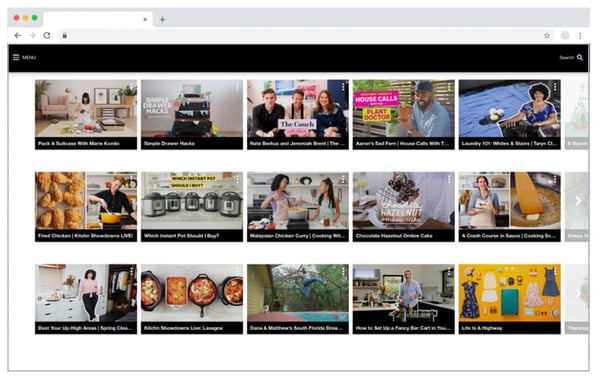Bookmark the page with the star icon
This screenshot has height=380, width=600.
click(x=547, y=36)
